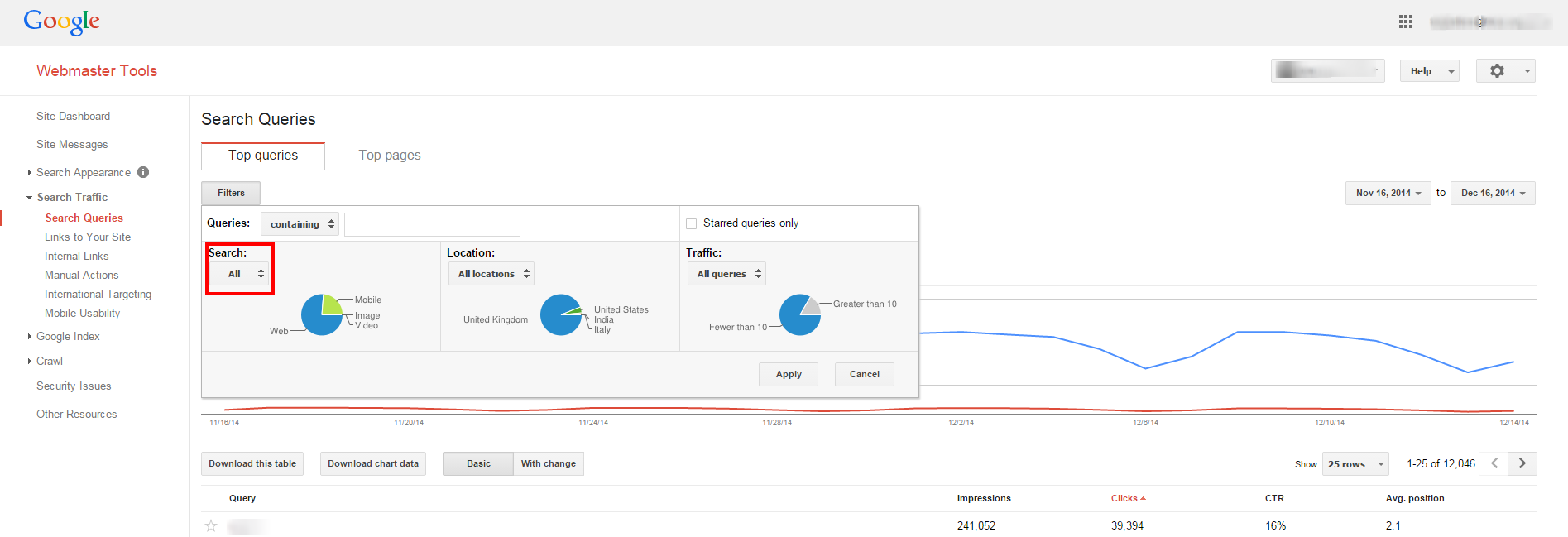Image resolution: width=1568 pixels, height=537 pixels.
Task: Open the Google apps grid icon
Action: pyautogui.click(x=1405, y=22)
